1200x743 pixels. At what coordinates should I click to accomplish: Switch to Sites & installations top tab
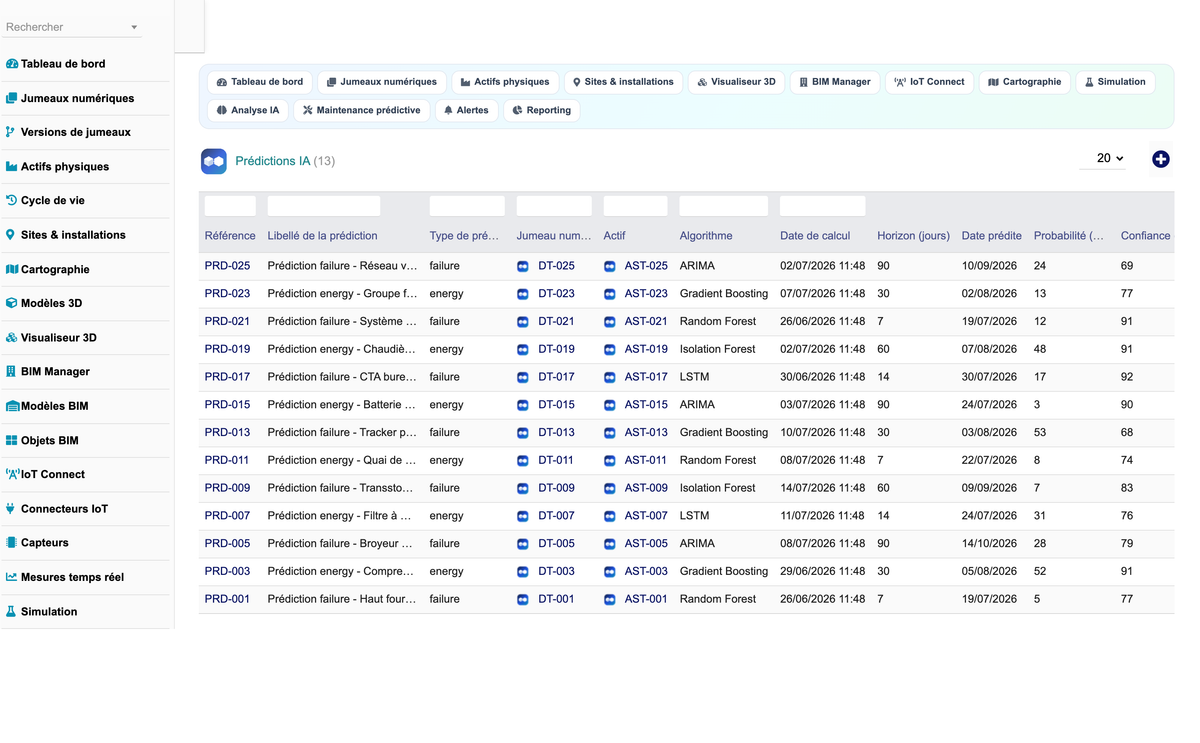pyautogui.click(x=623, y=82)
